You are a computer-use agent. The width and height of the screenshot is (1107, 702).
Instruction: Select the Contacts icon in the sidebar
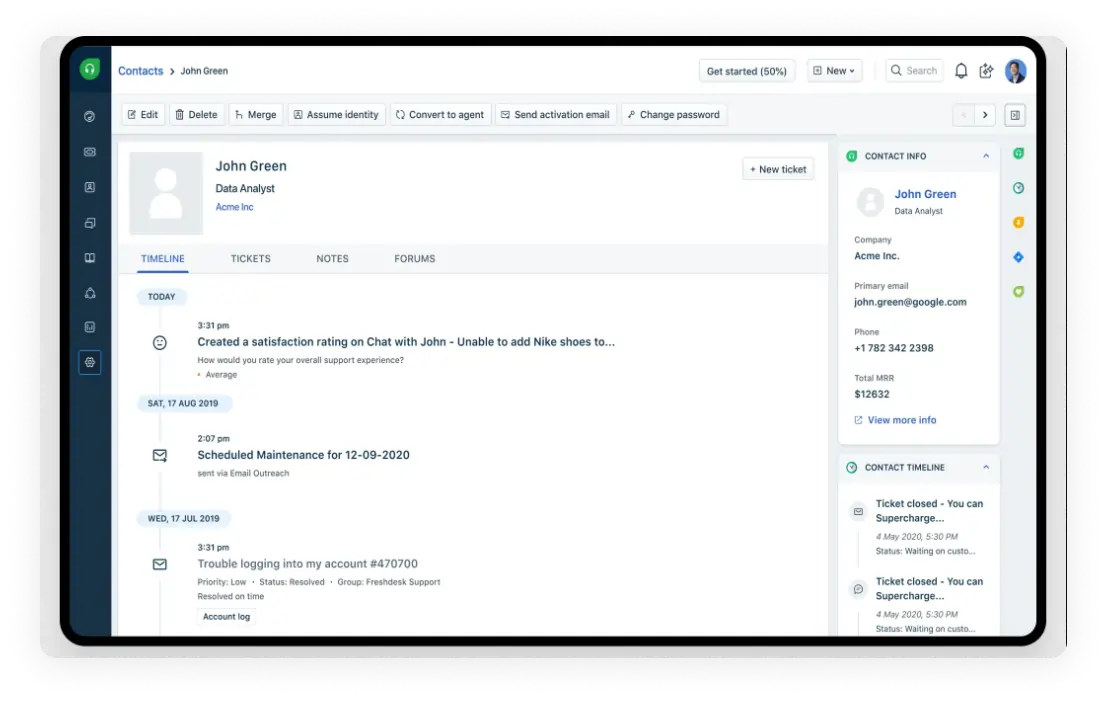click(89, 187)
